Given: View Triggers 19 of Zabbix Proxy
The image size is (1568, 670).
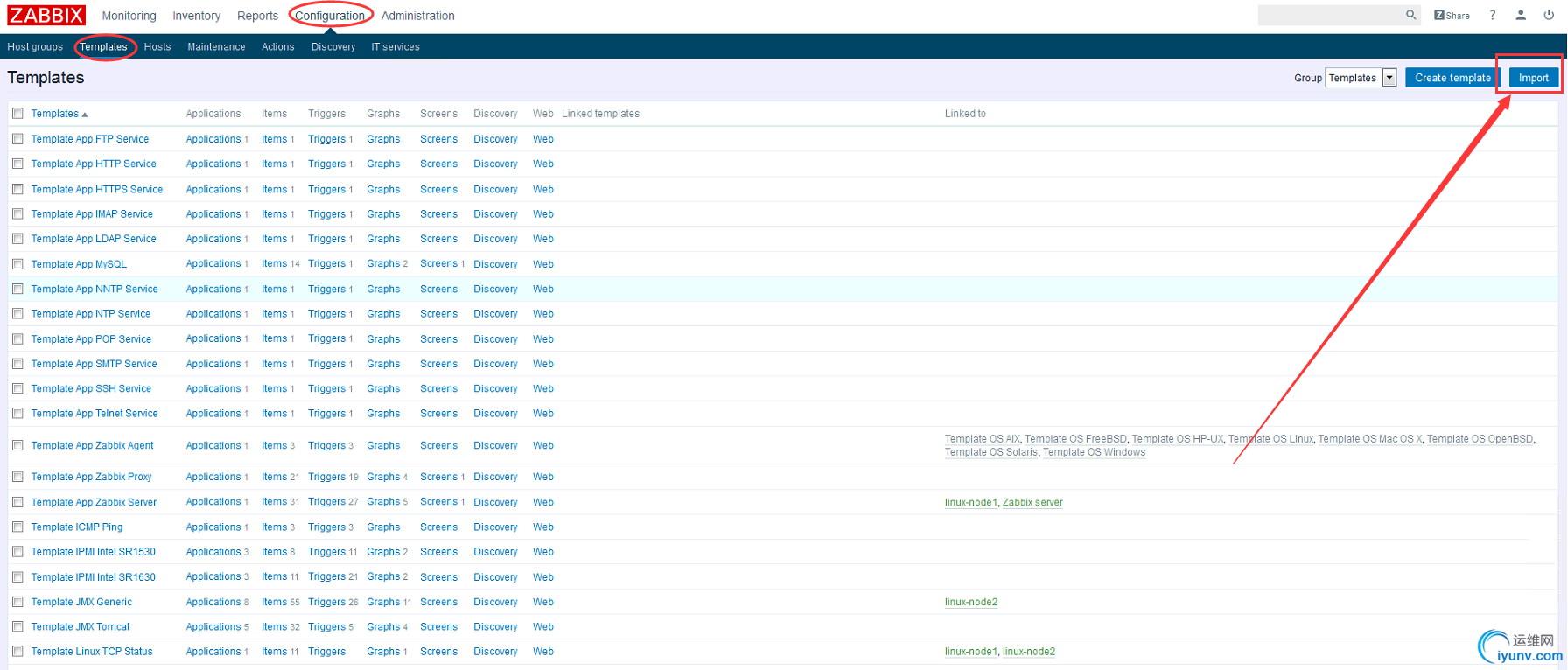Looking at the screenshot, I should 326,477.
